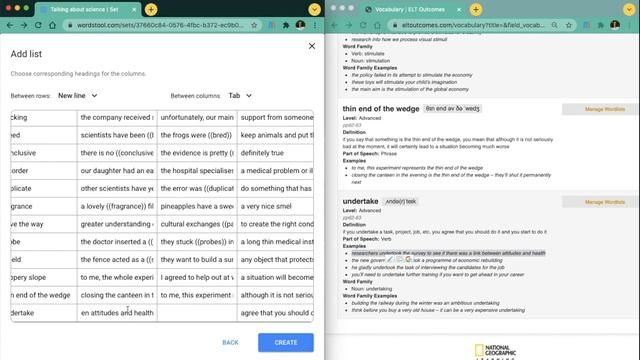Viewport: 640px width, 360px height.
Task: Select cell 'keep animals and put'
Action: 276,135
